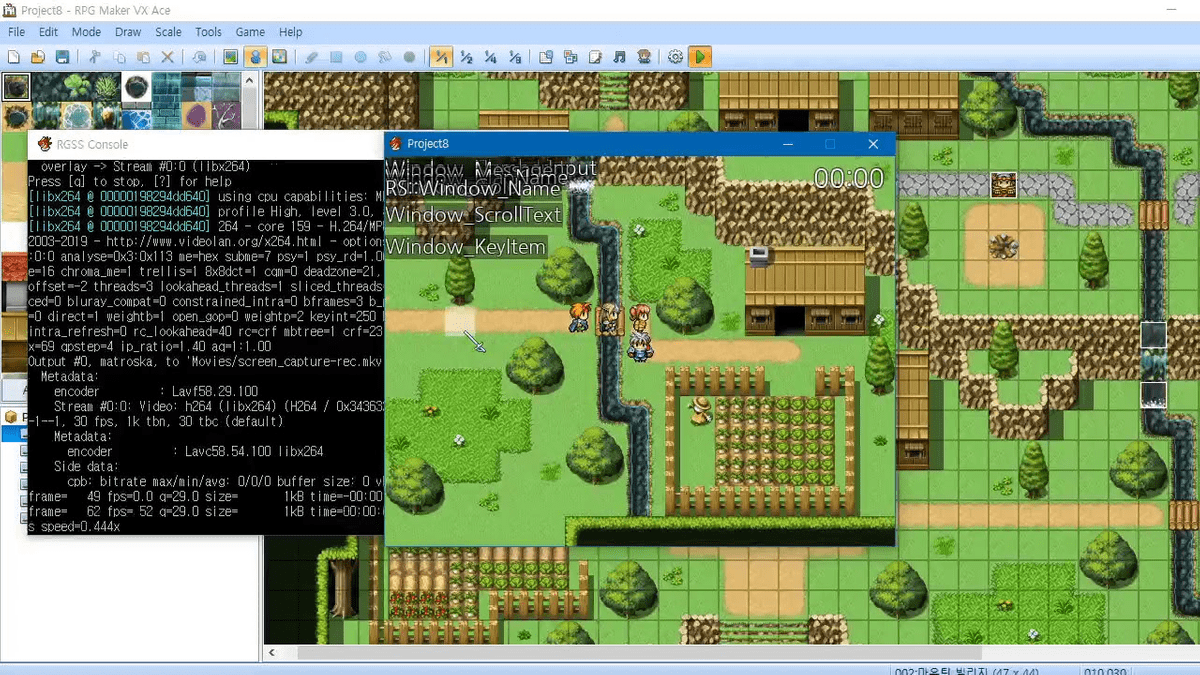Click the Delete X toolbar icon
The height and width of the screenshot is (675, 1200).
(x=167, y=57)
